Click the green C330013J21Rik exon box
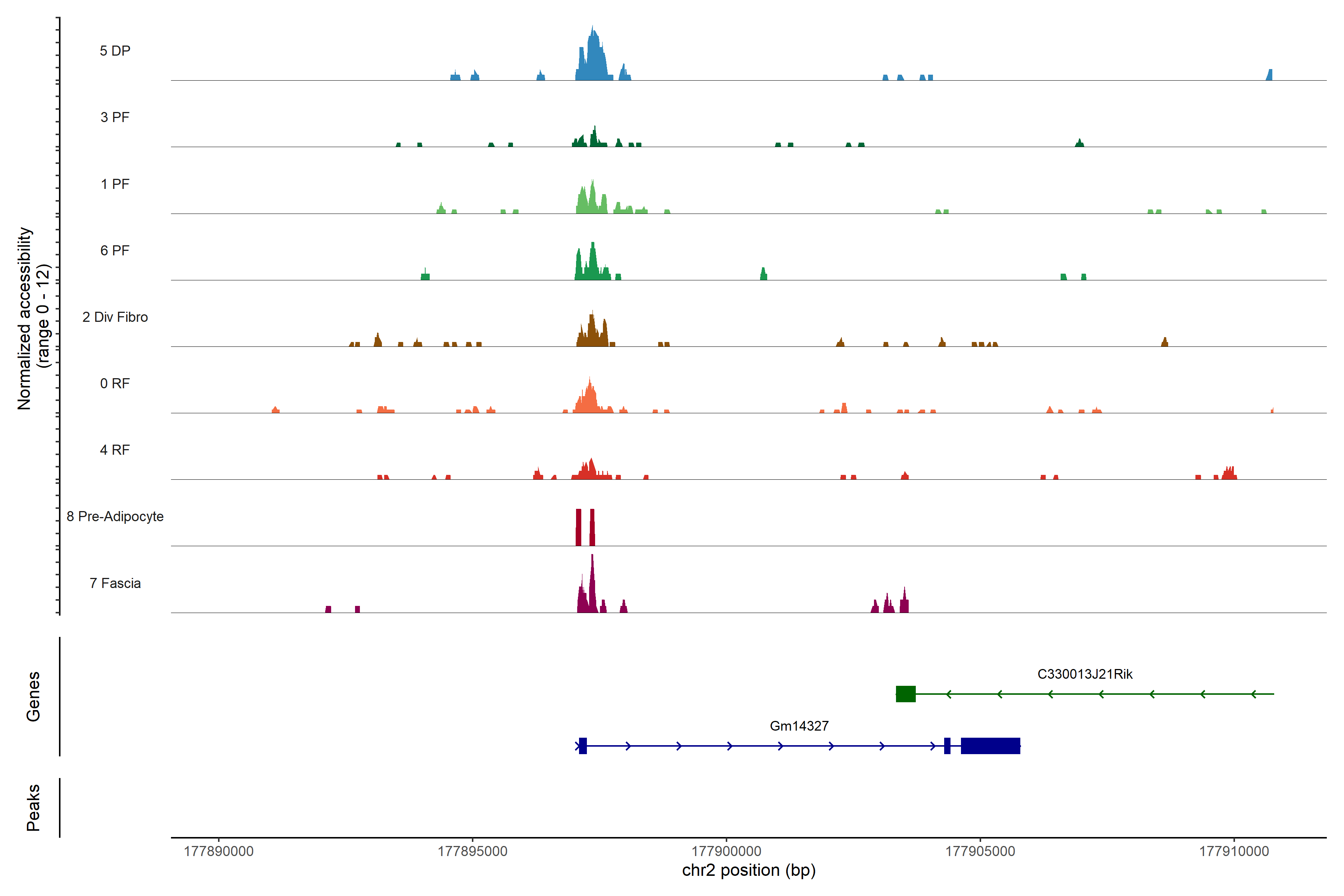Screen dimensions: 1344x896 coord(906,694)
